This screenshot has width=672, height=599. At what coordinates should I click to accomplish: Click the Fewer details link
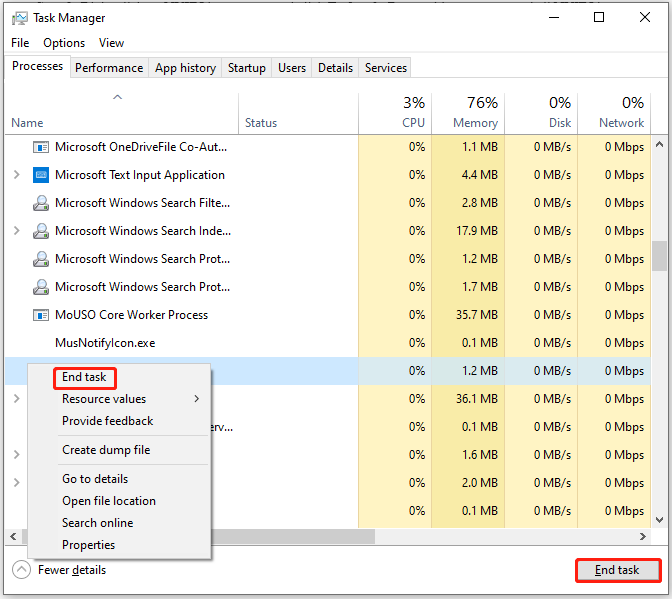(x=72, y=570)
